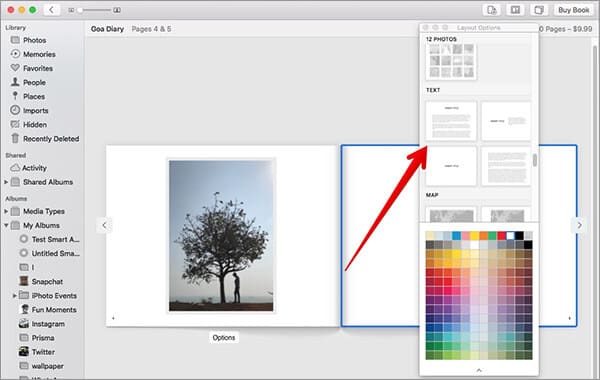Click the Pages 4 & 5 label
The width and height of the screenshot is (600, 380).
tap(151, 29)
